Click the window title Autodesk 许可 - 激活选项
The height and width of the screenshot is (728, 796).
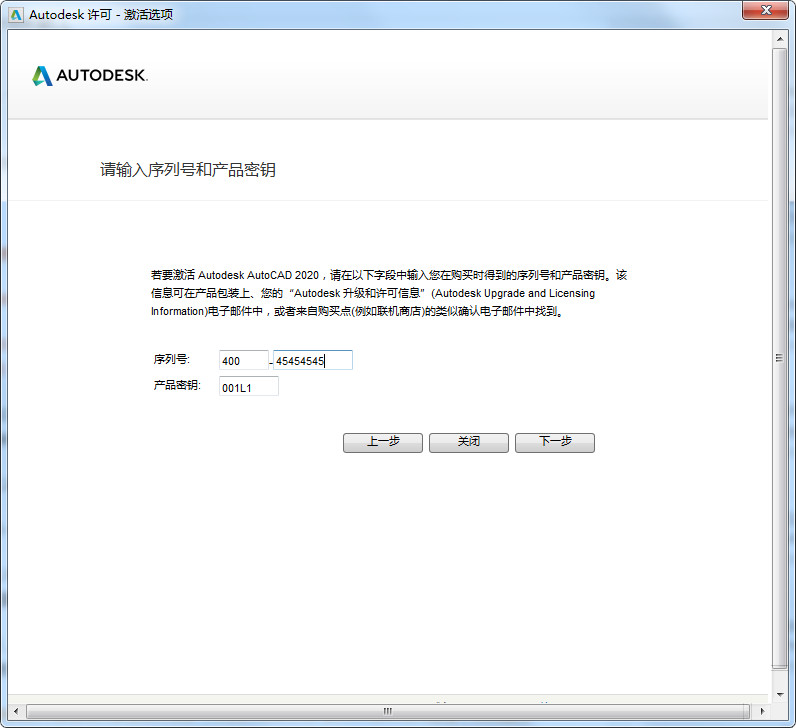(x=101, y=15)
